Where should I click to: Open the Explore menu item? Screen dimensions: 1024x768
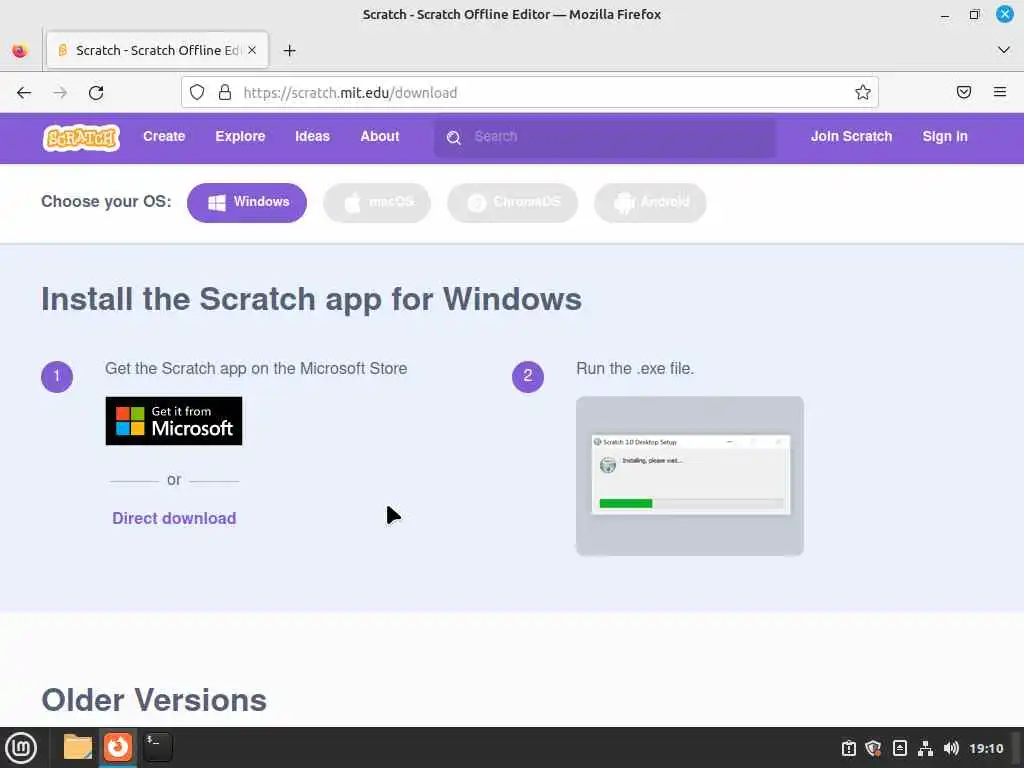(x=240, y=136)
